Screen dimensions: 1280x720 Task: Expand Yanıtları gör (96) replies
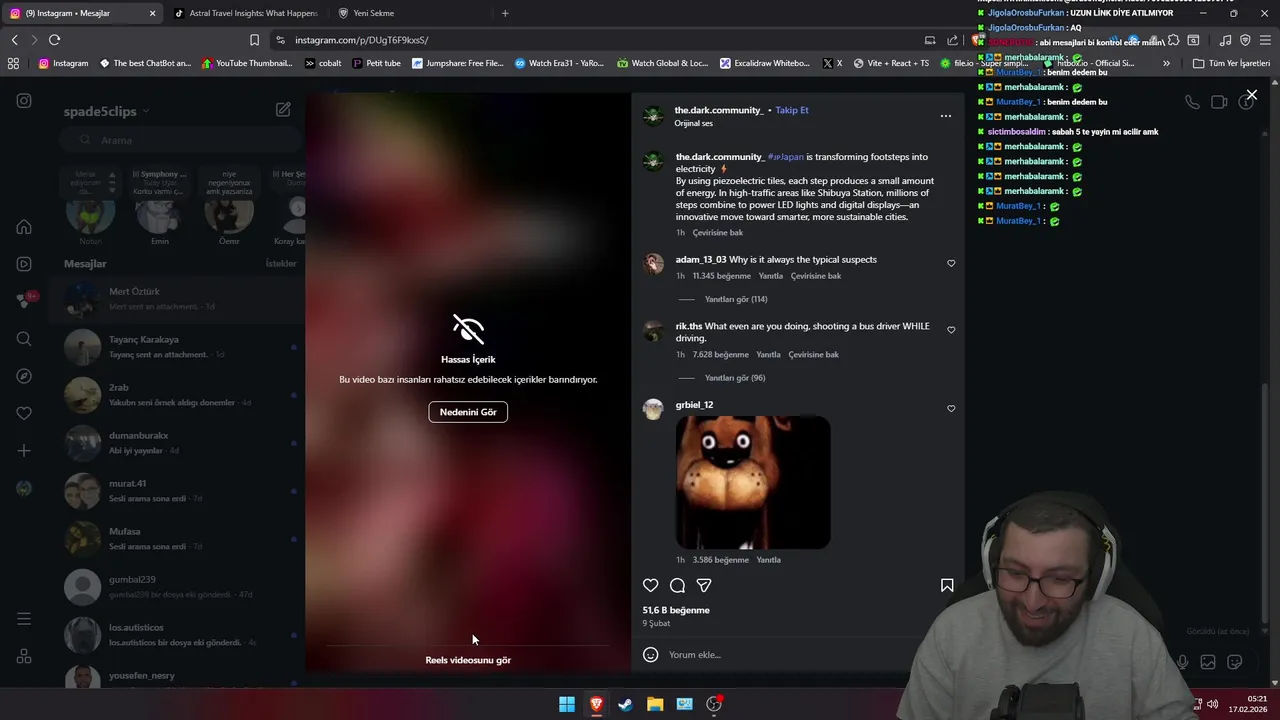[735, 378]
